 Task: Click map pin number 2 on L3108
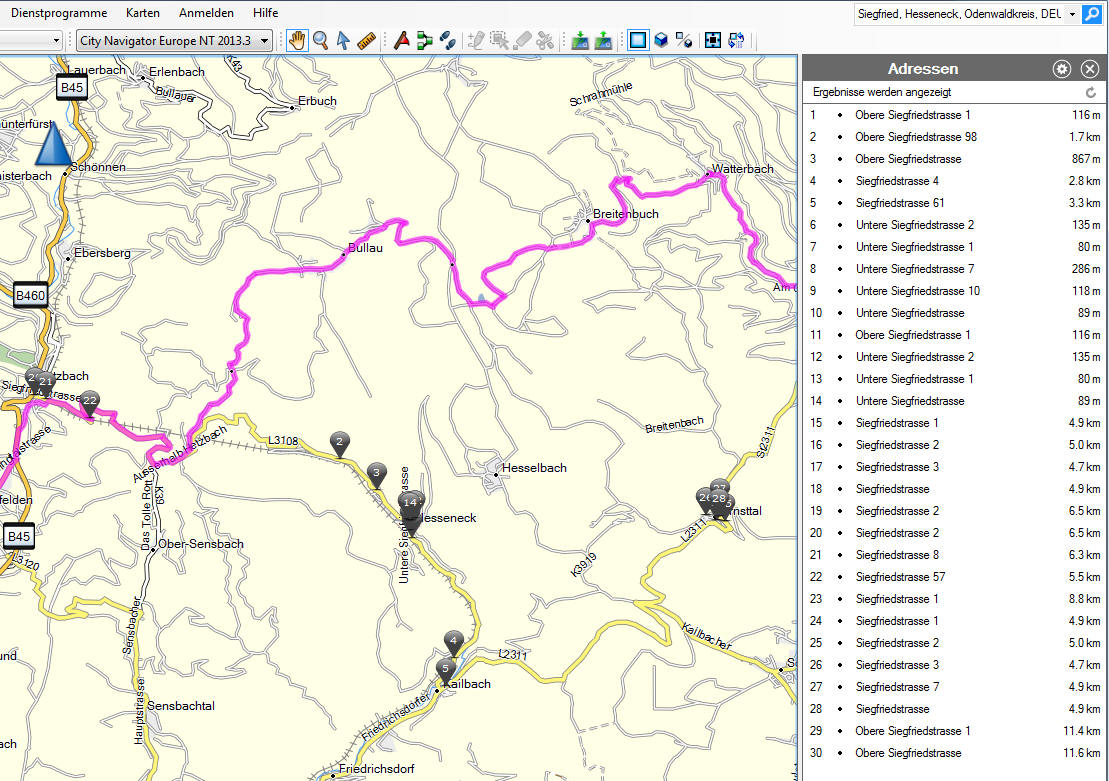tap(340, 443)
